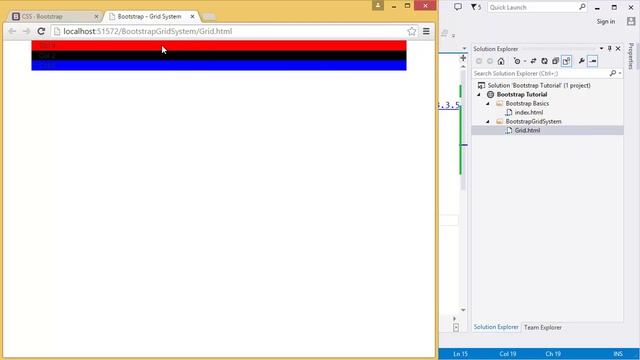Toggle Preview Selected Items button
The width and height of the screenshot is (640, 360).
(593, 61)
